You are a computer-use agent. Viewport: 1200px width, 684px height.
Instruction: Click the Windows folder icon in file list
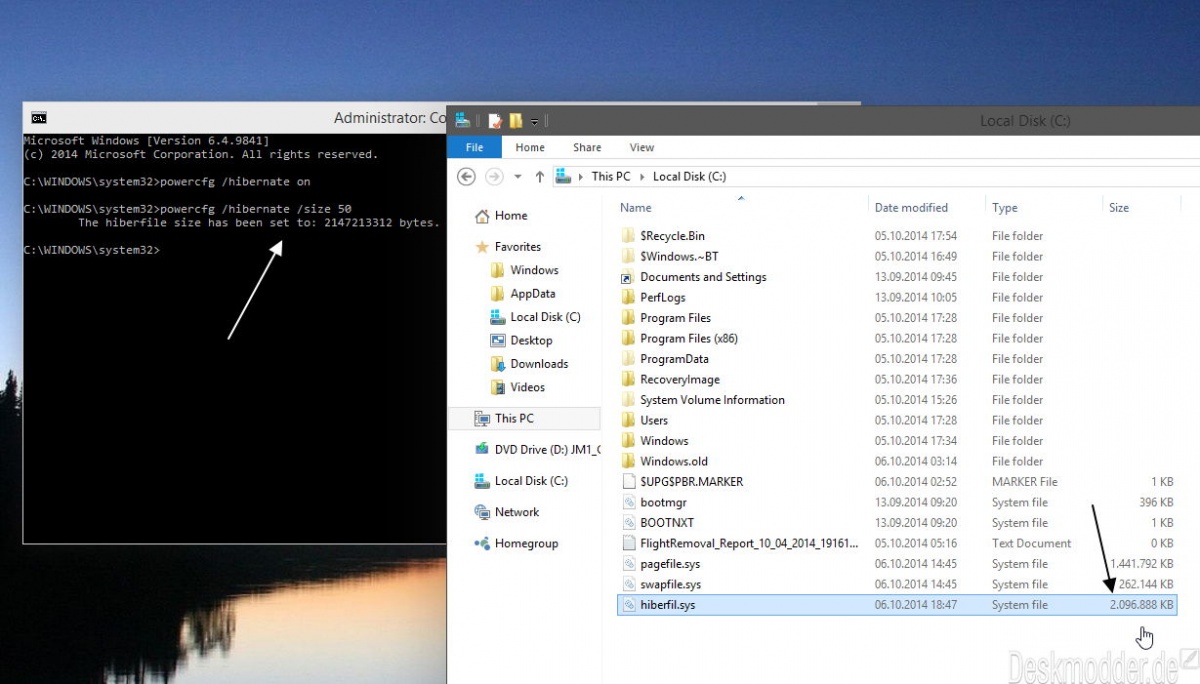tap(628, 441)
